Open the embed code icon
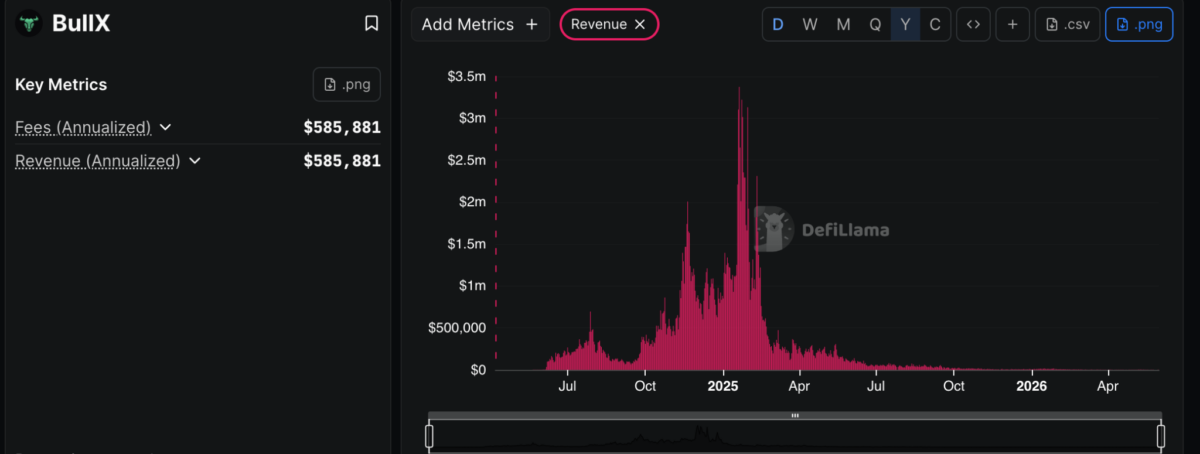 point(973,25)
